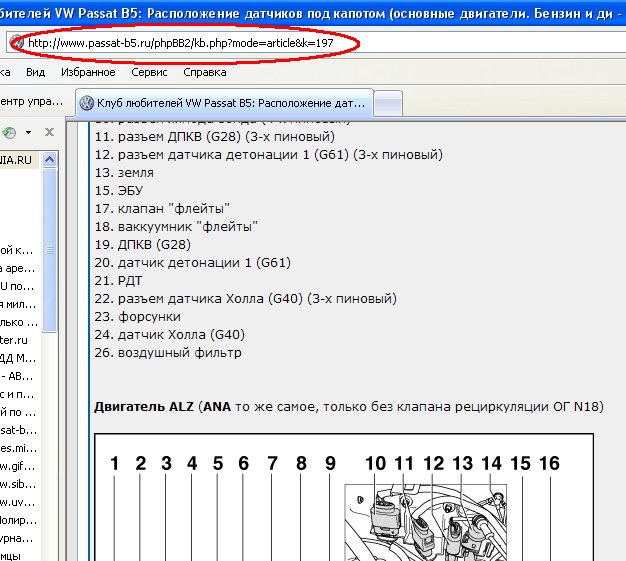The height and width of the screenshot is (561, 626).
Task: Click list item '19. ДПКВ (G28)'
Action: (x=143, y=244)
